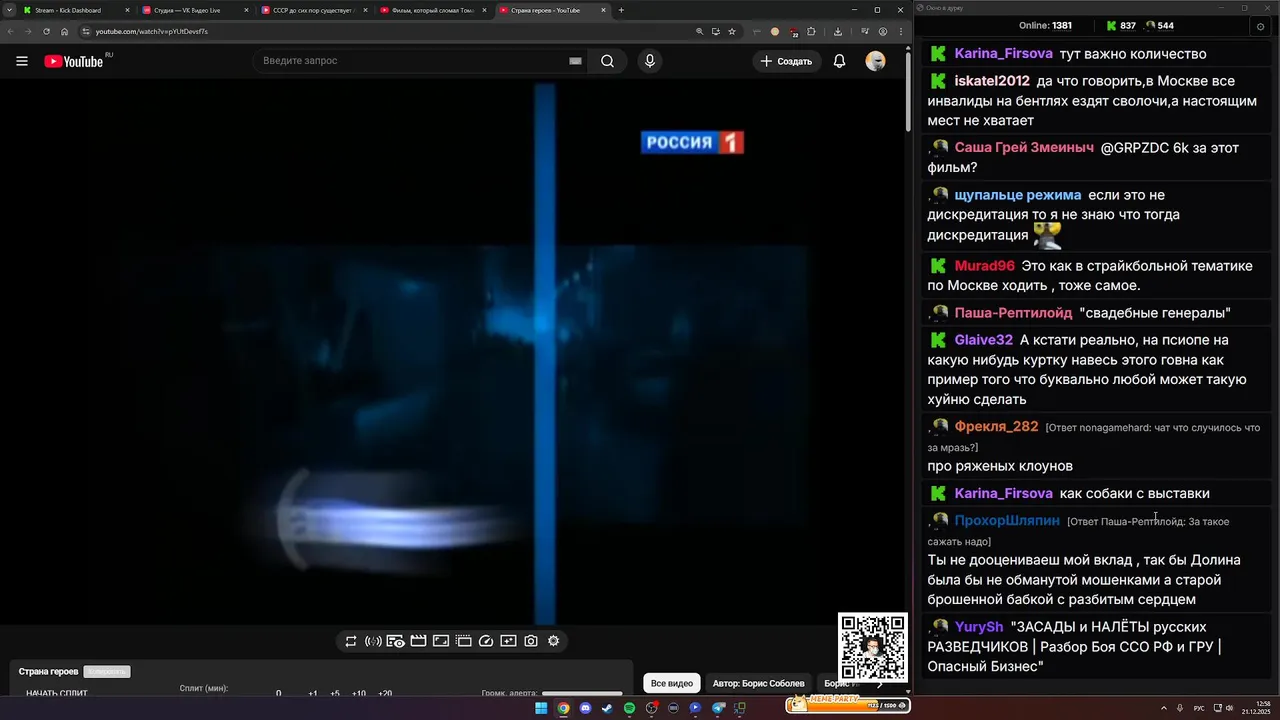Open the YouTube hamburger guide menu
This screenshot has height=720, width=1280.
pos(22,61)
